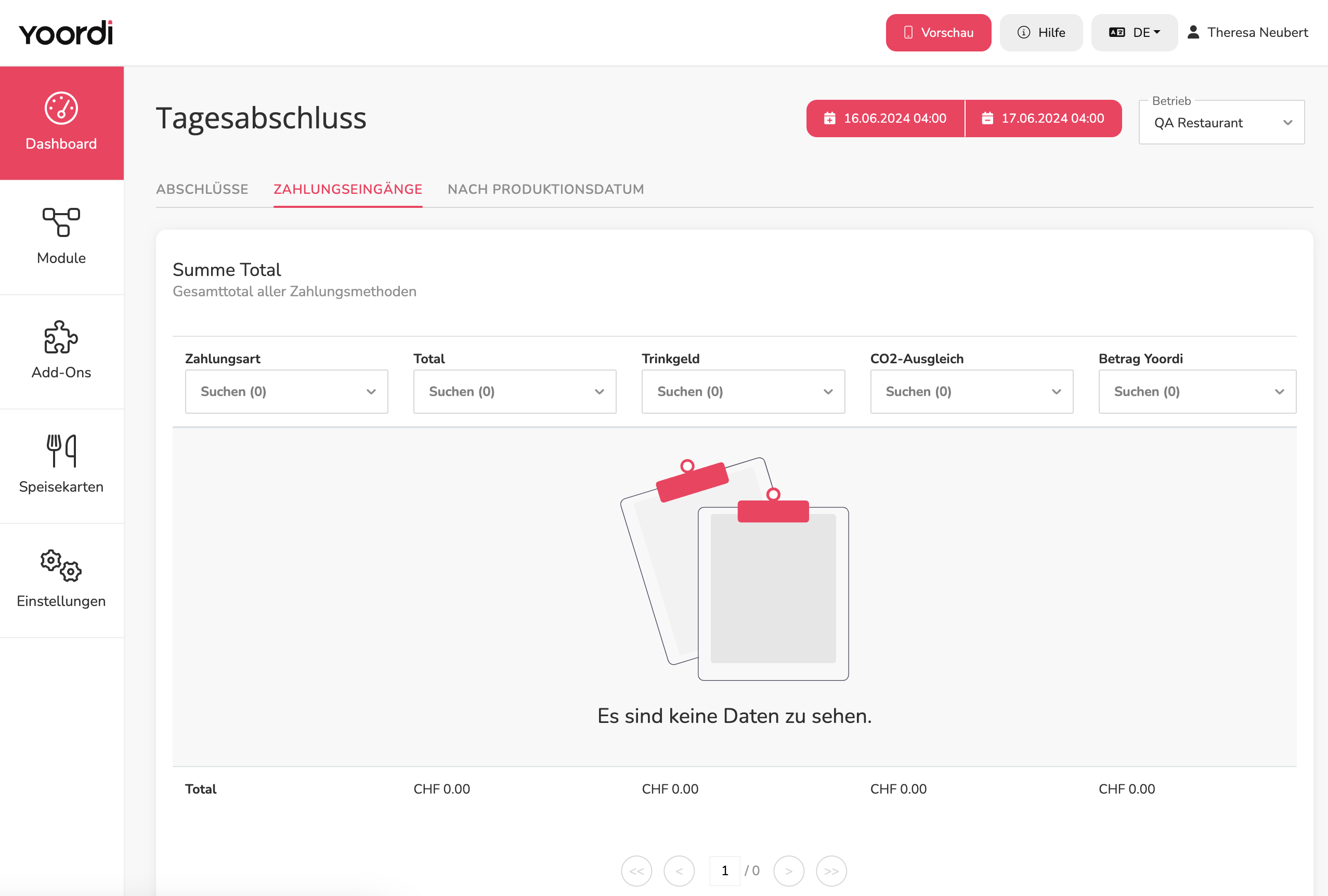Open the Module nodes icon

pos(61,222)
